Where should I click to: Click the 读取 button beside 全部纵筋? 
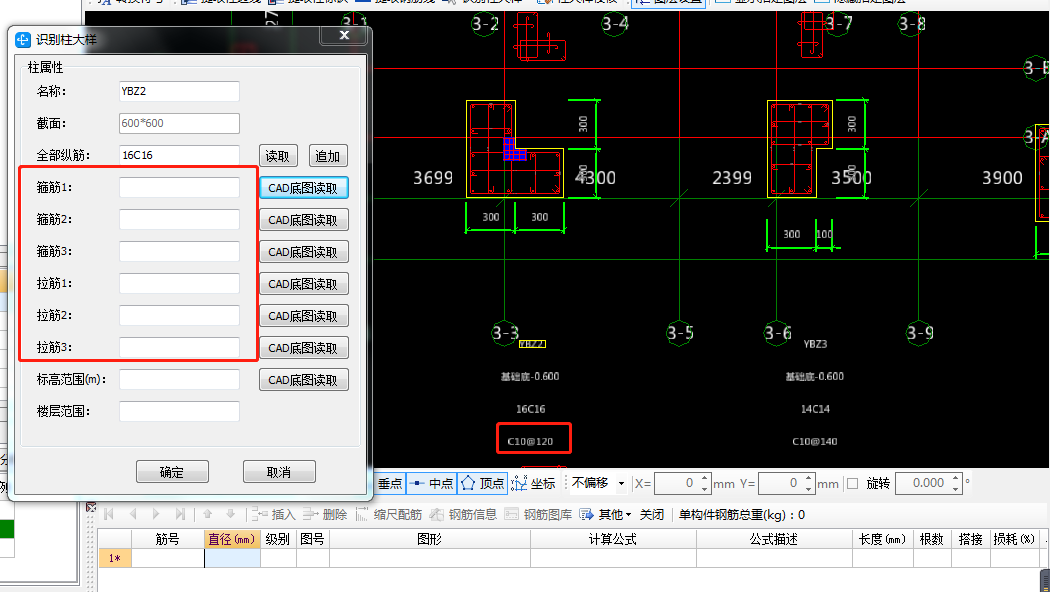click(x=278, y=156)
